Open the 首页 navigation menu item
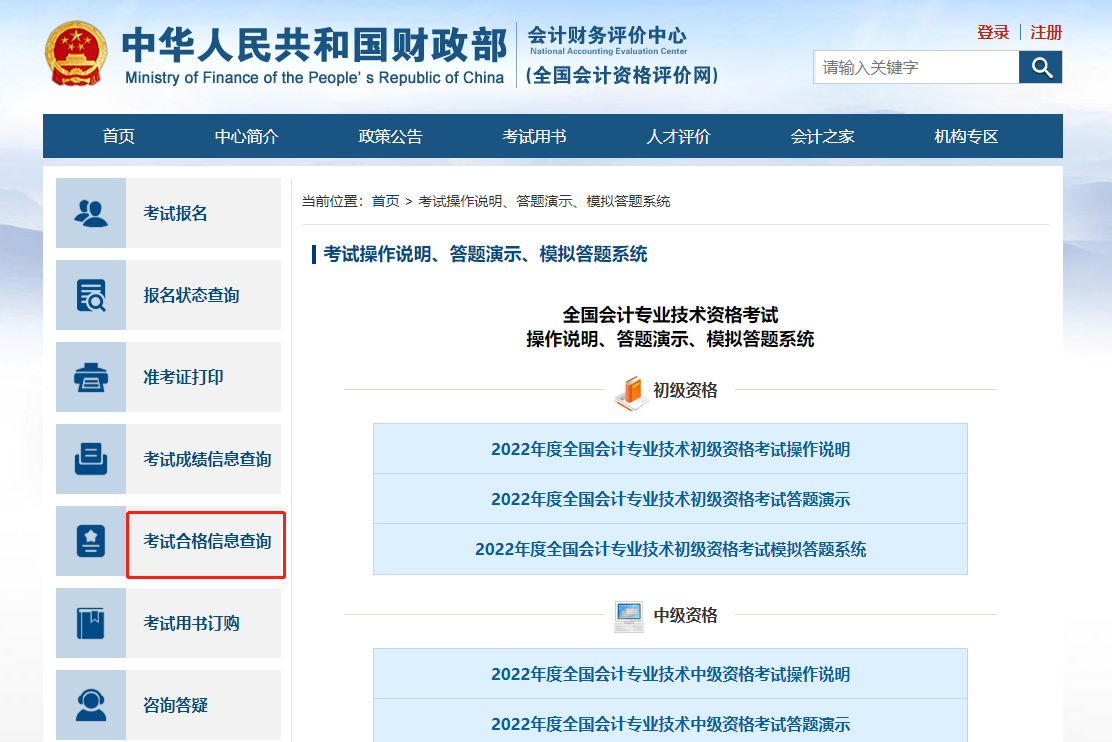The image size is (1112, 742). 118,137
